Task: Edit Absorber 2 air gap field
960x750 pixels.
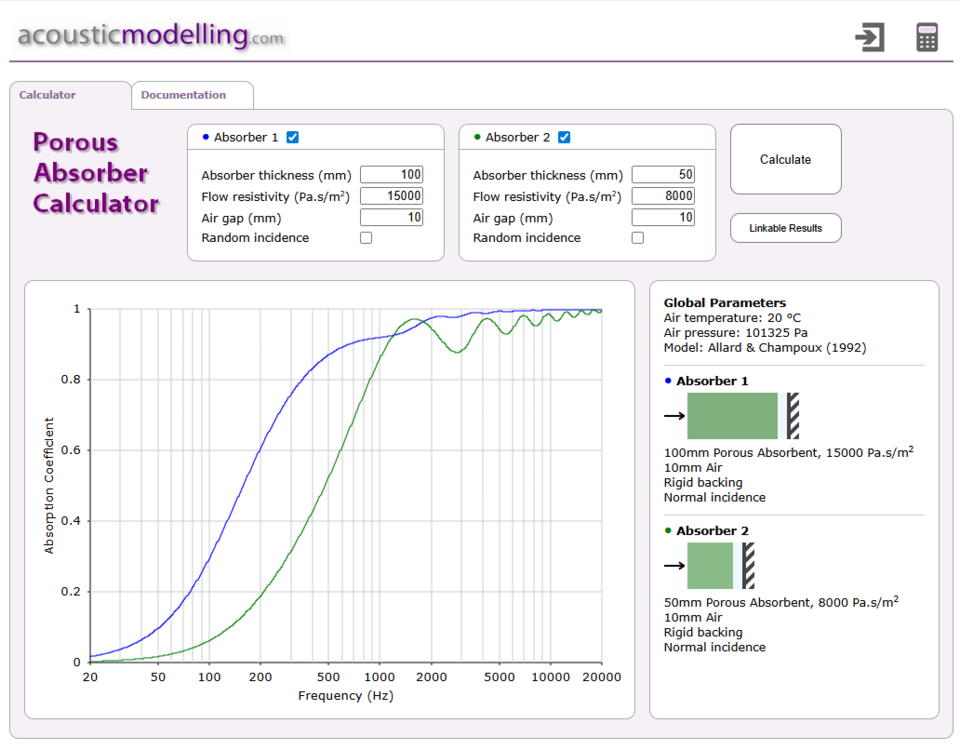Action: point(664,217)
